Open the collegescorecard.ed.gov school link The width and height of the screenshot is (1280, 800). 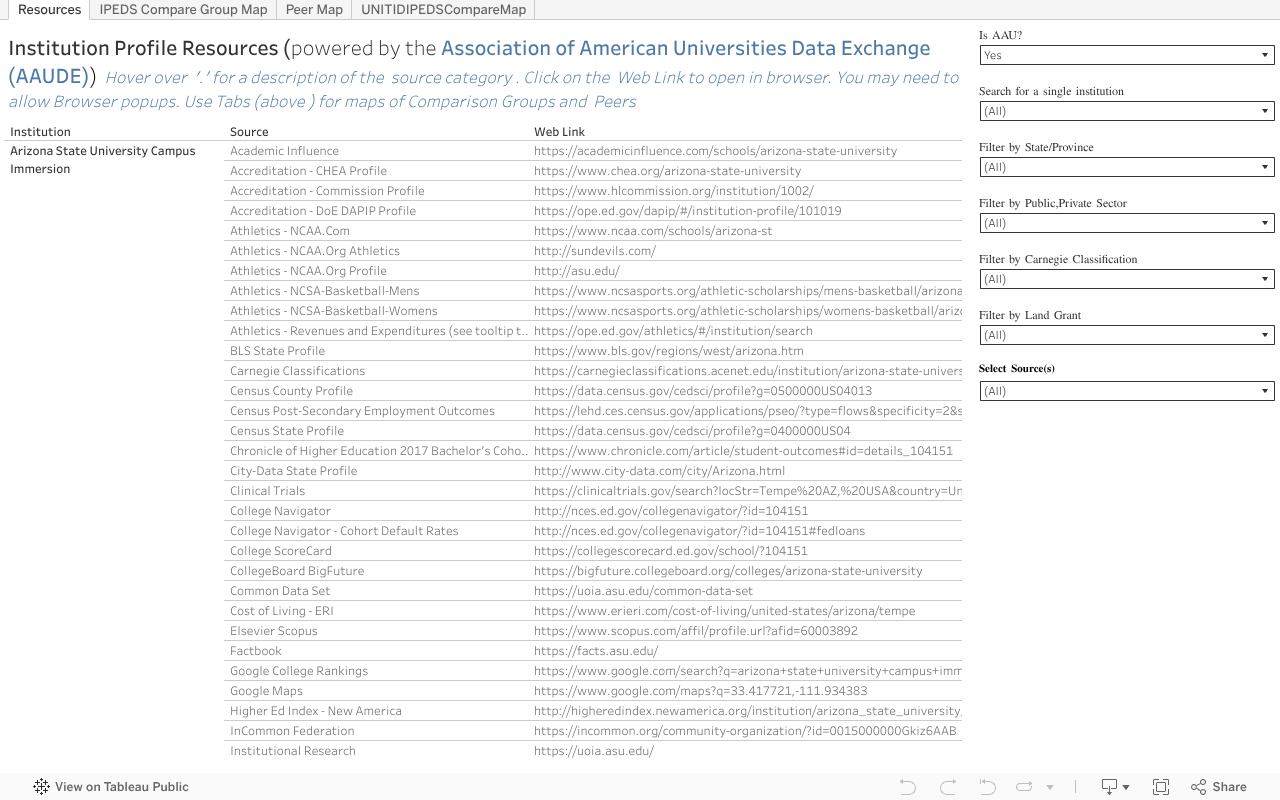(670, 551)
